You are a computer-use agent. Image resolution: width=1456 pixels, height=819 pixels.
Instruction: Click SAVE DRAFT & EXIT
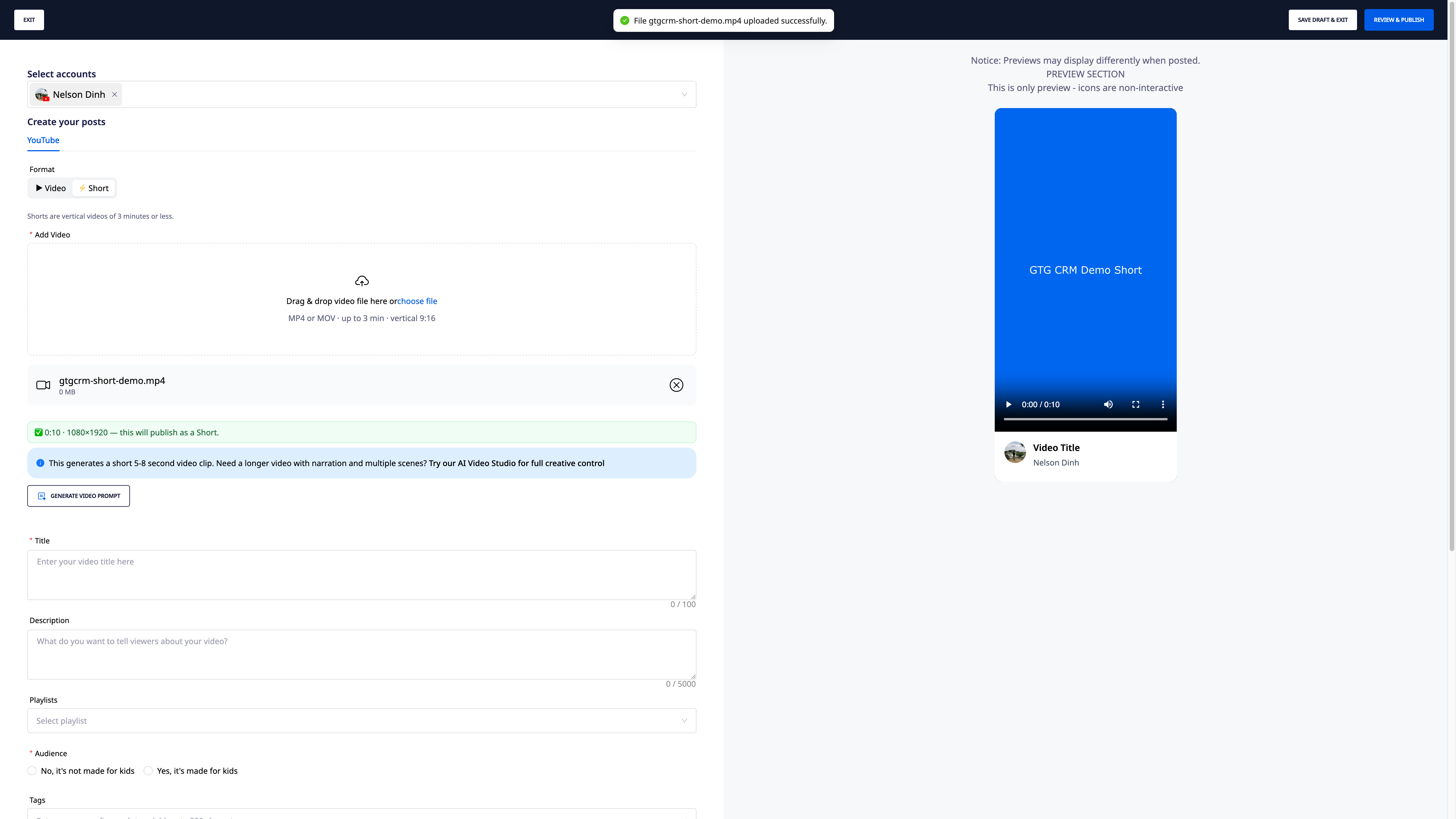[1323, 20]
